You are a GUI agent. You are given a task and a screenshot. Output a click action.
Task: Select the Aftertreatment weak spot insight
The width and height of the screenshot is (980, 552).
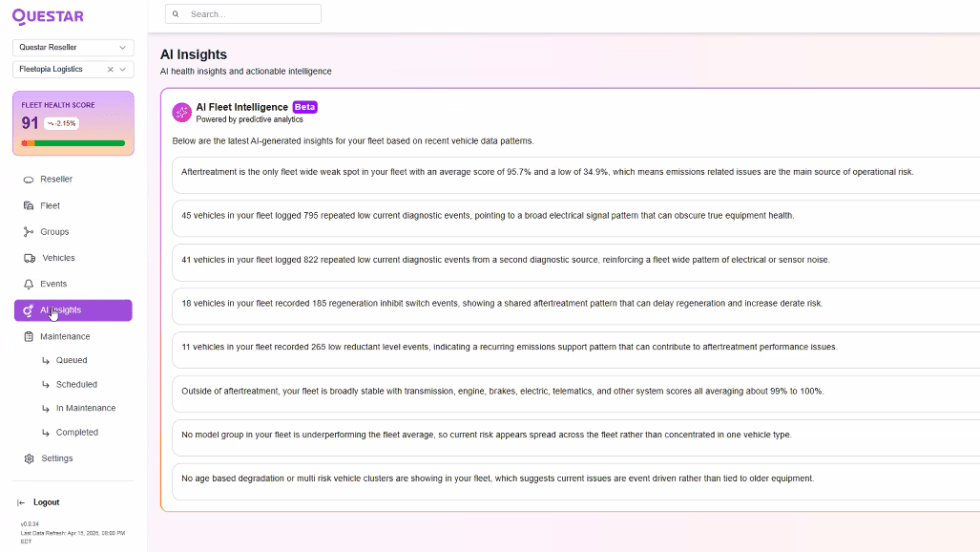pos(575,174)
